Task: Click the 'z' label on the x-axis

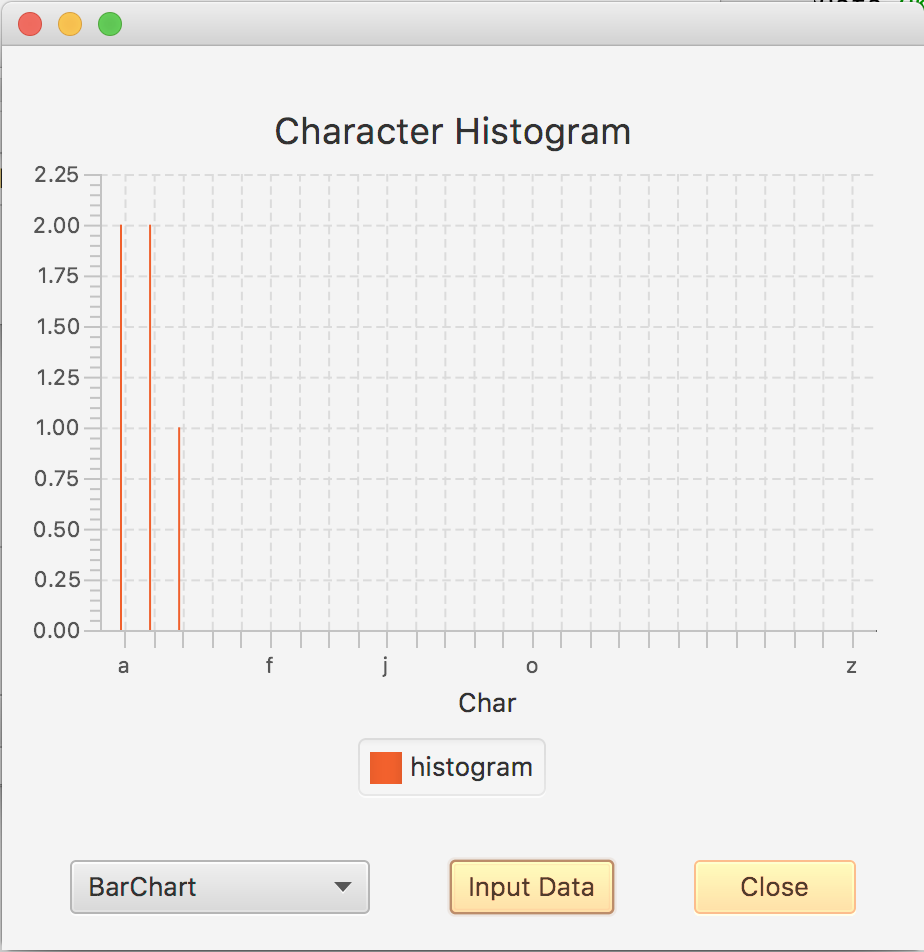Action: (851, 664)
